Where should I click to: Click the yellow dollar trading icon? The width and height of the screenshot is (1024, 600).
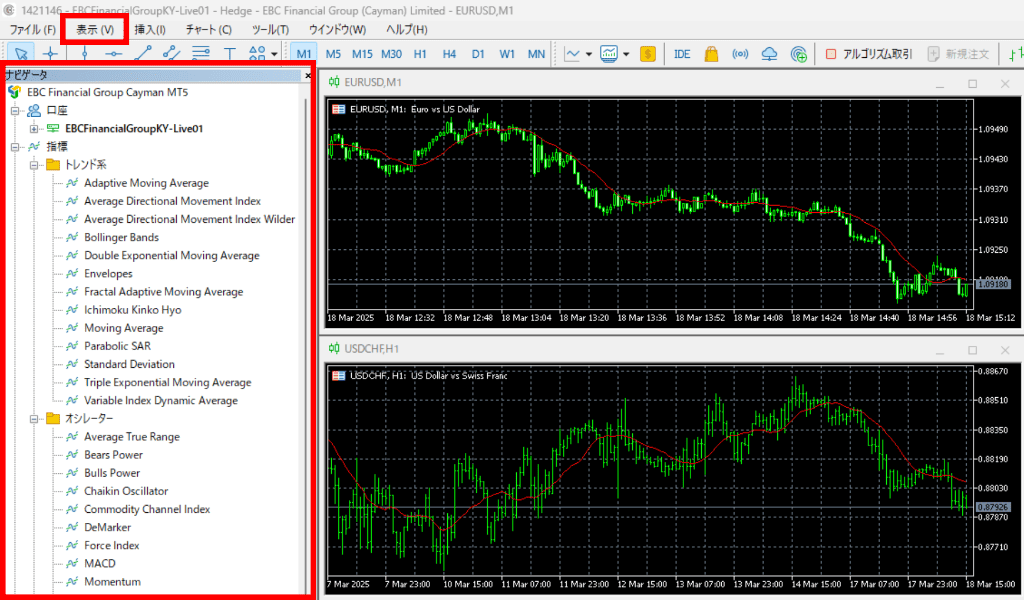pyautogui.click(x=648, y=54)
